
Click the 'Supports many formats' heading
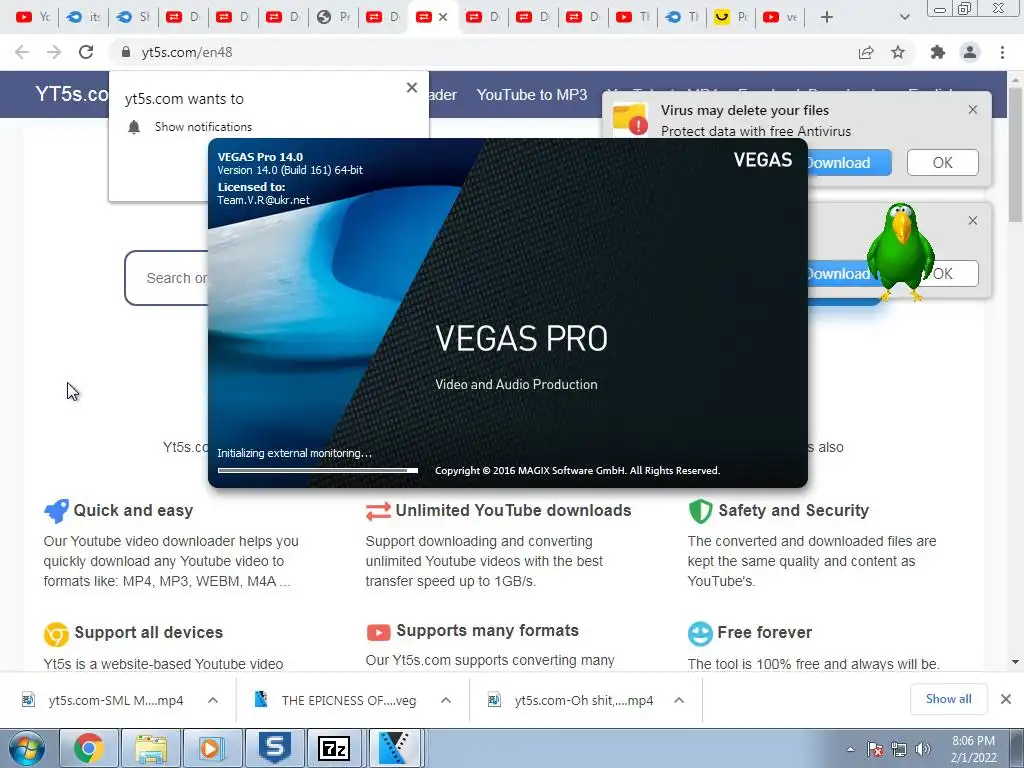click(487, 630)
